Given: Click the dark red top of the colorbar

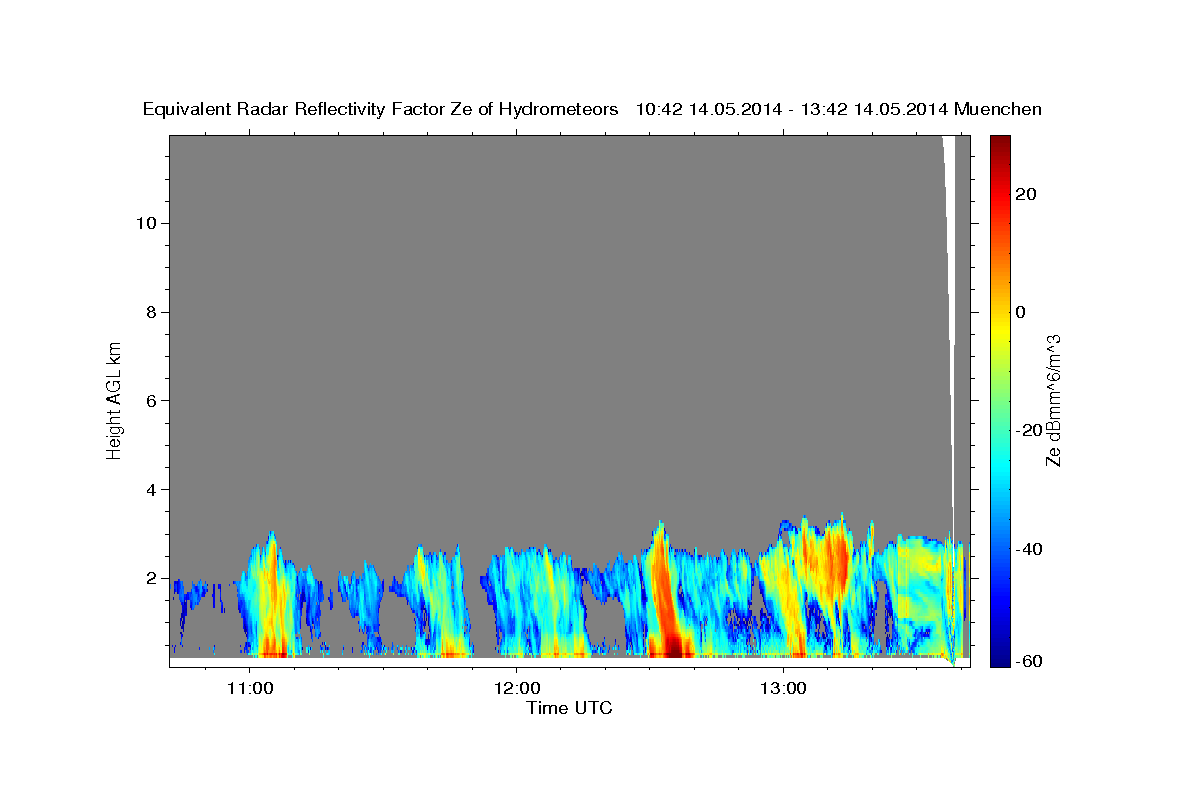Looking at the screenshot, I should pyautogui.click(x=999, y=145).
